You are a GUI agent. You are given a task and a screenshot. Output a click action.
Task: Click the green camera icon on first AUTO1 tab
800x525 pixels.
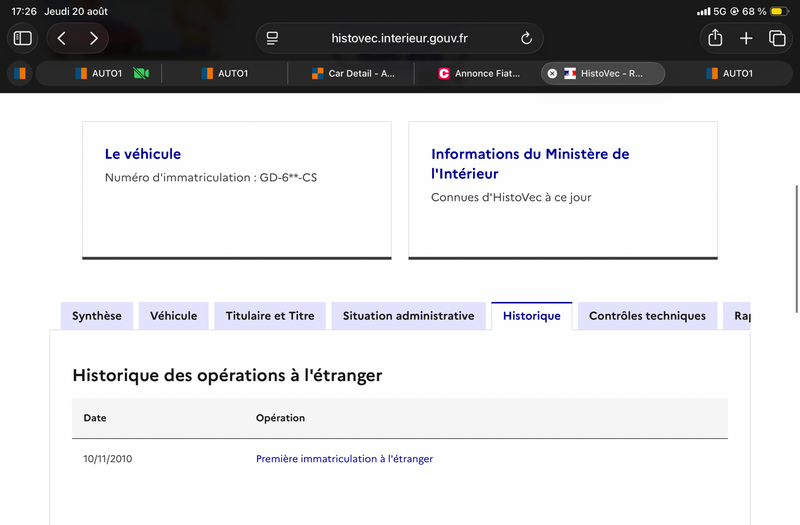[141, 73]
